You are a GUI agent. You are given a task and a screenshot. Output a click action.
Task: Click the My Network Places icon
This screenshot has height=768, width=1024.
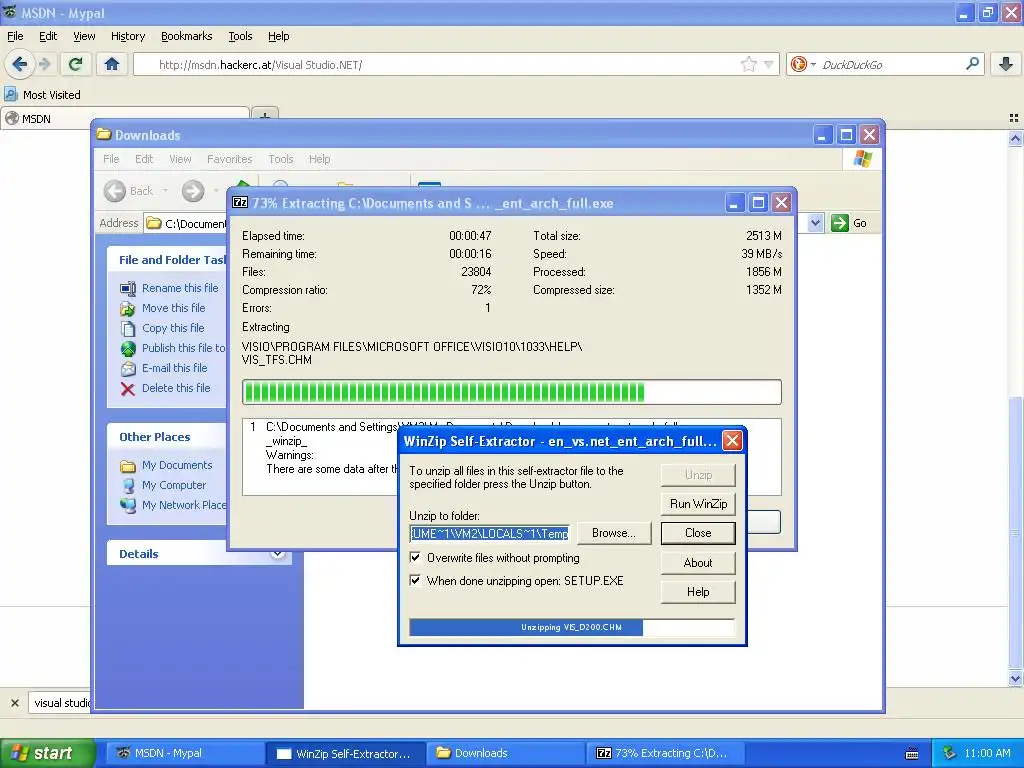click(128, 505)
